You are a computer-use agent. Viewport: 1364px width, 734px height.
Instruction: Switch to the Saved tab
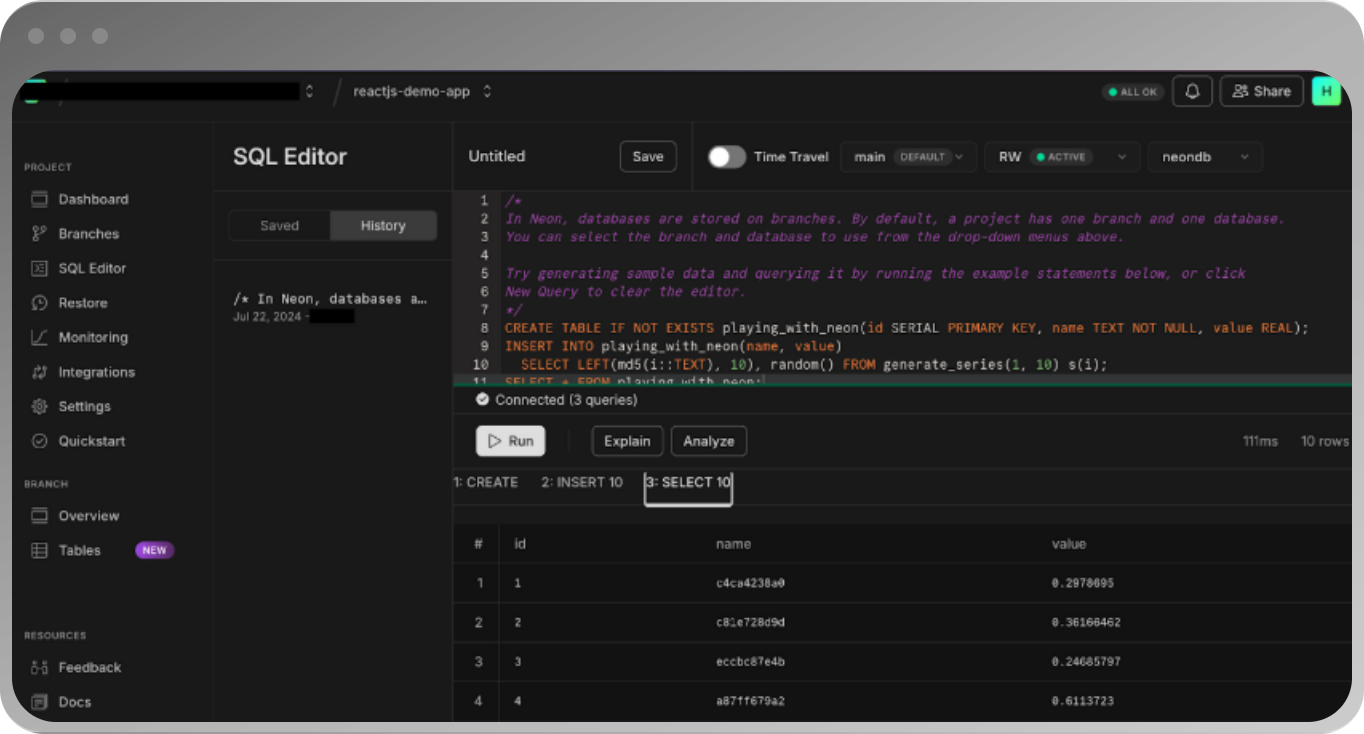tap(280, 226)
